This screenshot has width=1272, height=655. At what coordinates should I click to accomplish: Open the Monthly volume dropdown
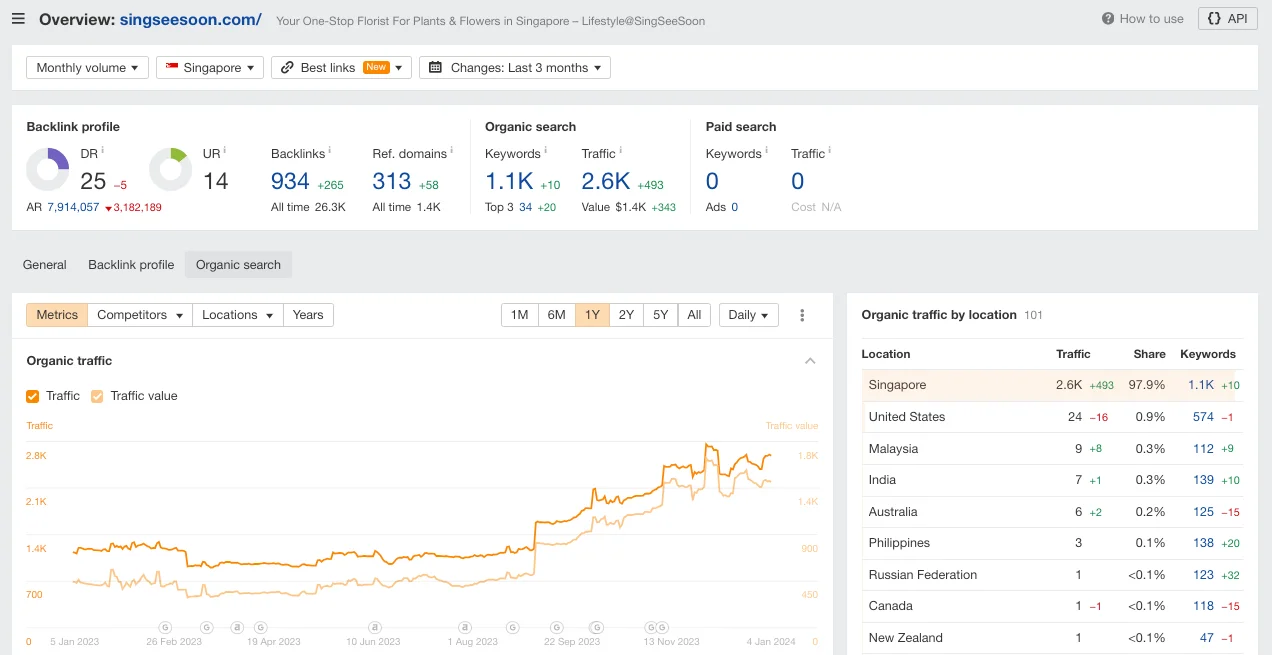click(x=87, y=68)
